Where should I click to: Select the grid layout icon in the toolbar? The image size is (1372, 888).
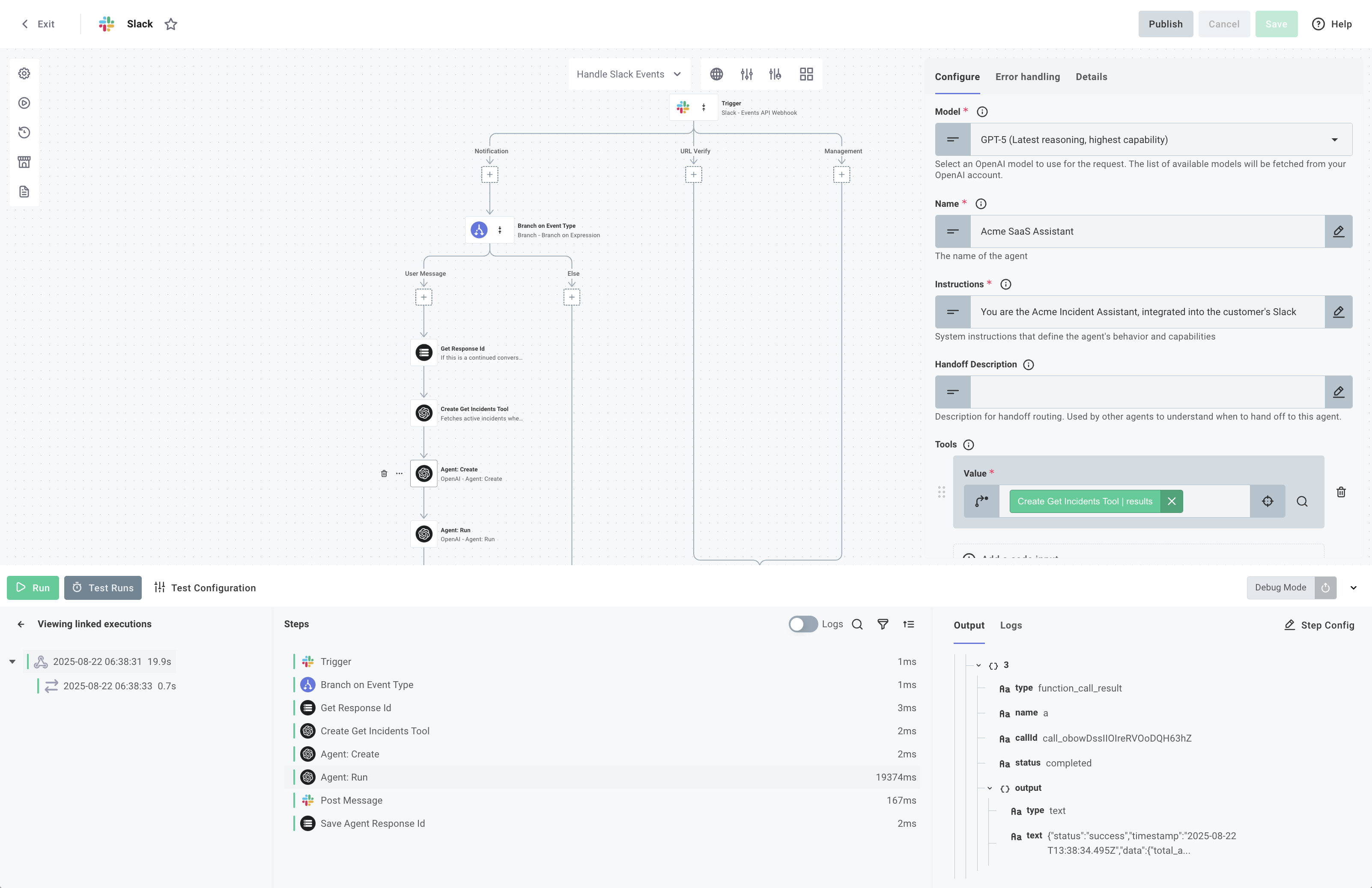pyautogui.click(x=806, y=74)
